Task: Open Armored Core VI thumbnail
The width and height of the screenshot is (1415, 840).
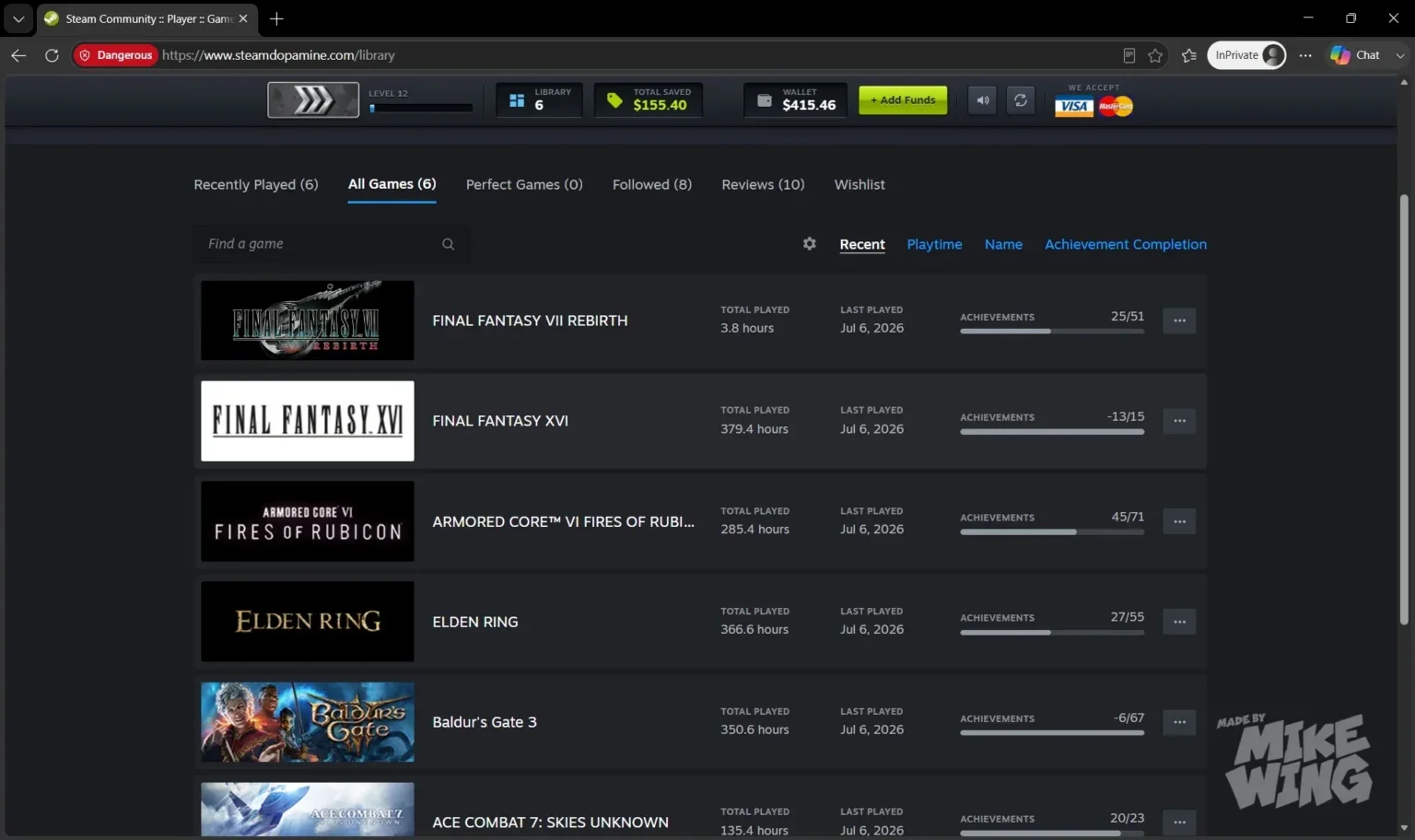Action: tap(308, 521)
